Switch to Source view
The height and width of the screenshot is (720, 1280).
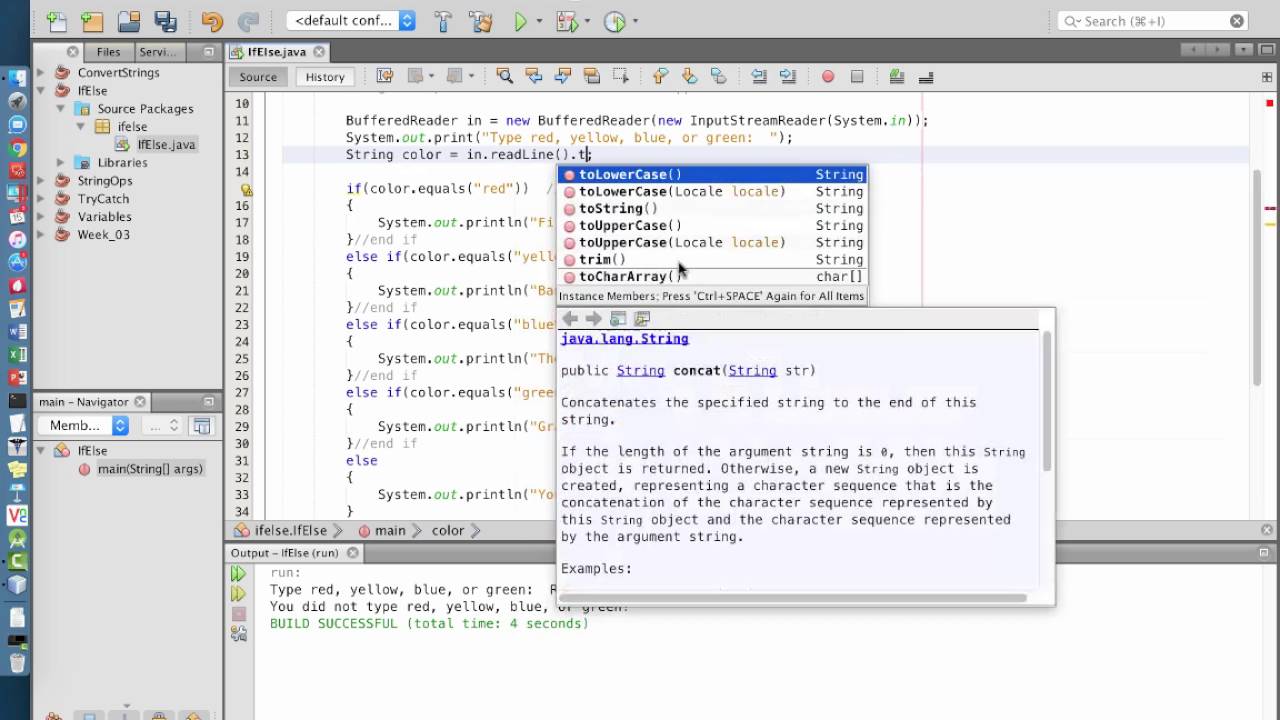pos(258,77)
